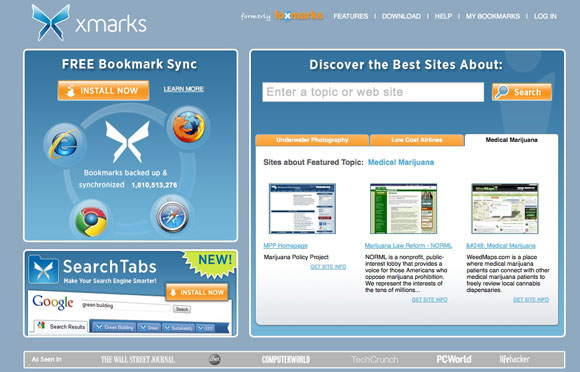Screen dimensions: 580x372
Task: Click the PCWorld logo
Action: pyautogui.click(x=454, y=359)
